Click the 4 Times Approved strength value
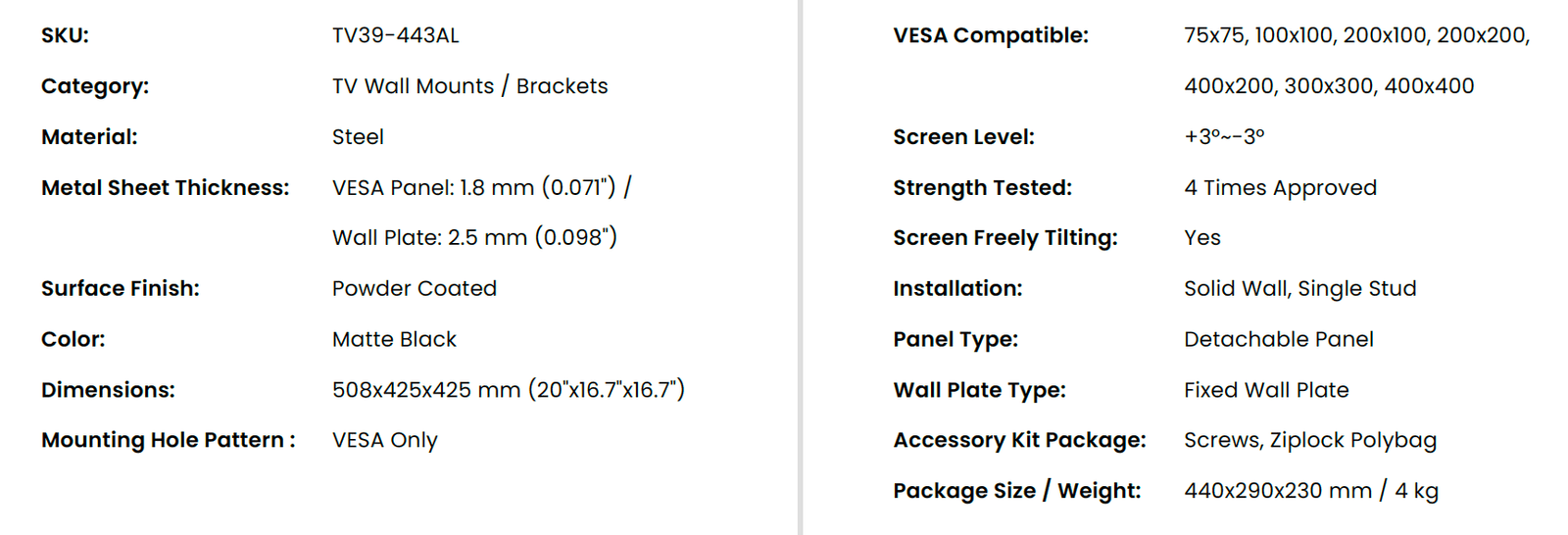Viewport: 1568px width, 535px height. (1280, 187)
